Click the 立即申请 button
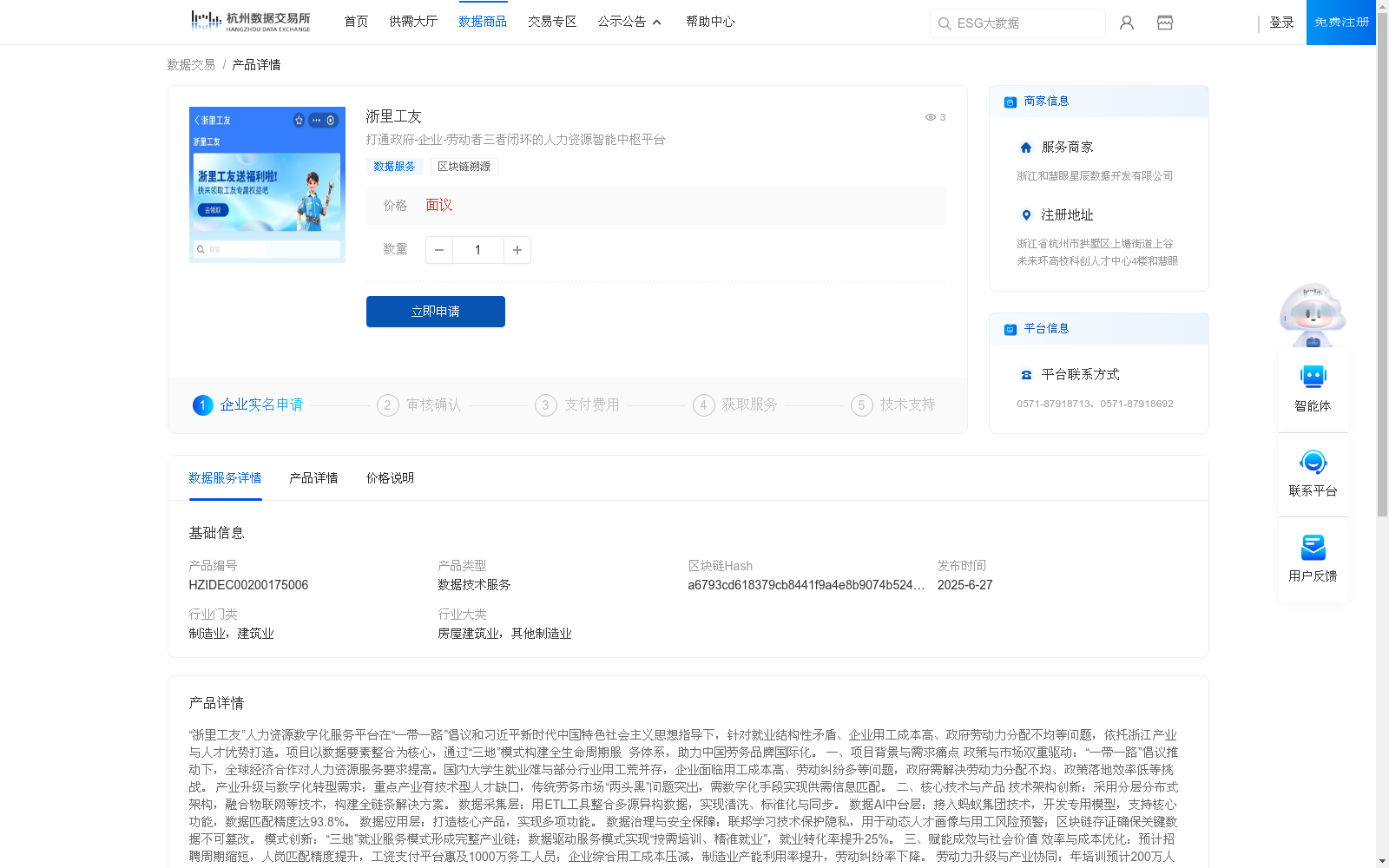This screenshot has height=868, width=1389. coord(436,312)
